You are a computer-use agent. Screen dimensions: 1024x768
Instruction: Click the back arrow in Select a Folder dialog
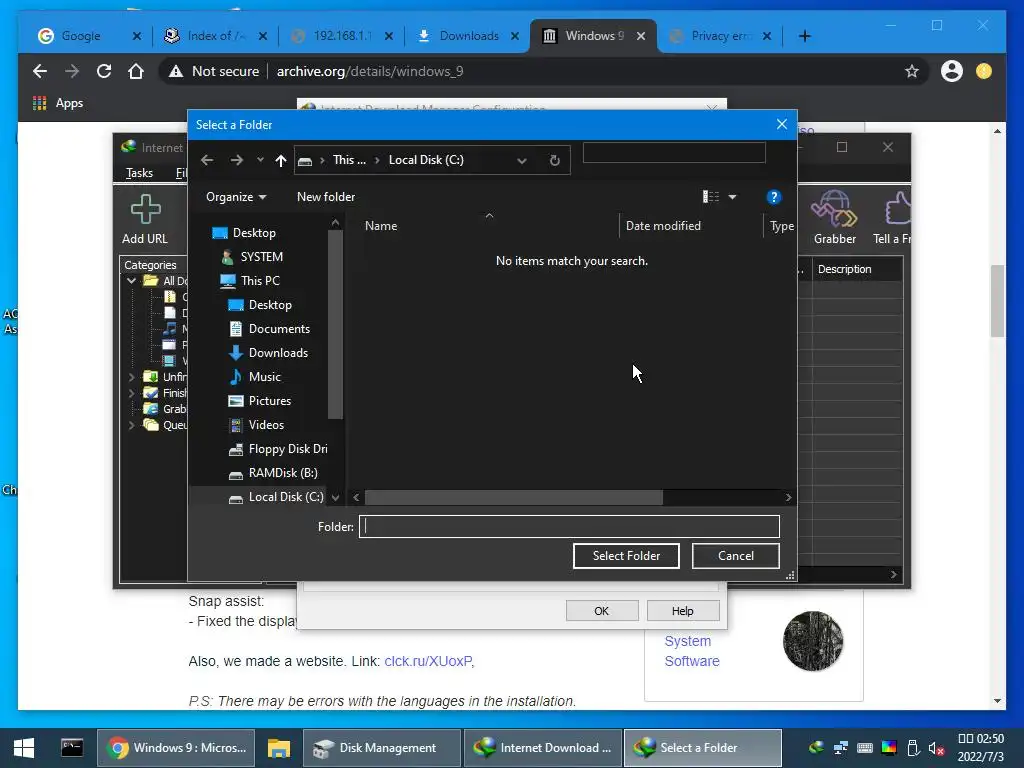click(207, 160)
